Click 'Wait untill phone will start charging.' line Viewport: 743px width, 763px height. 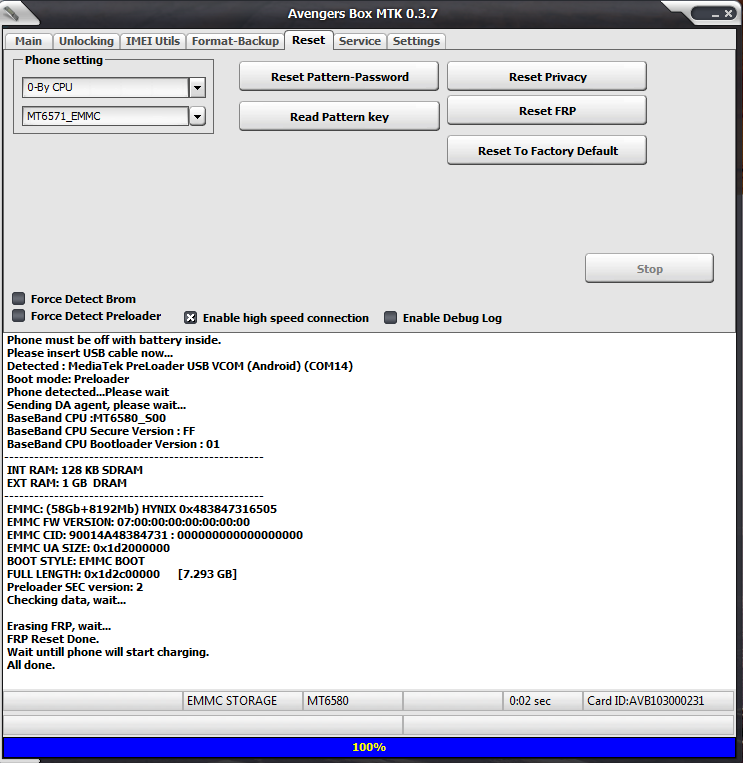[108, 652]
